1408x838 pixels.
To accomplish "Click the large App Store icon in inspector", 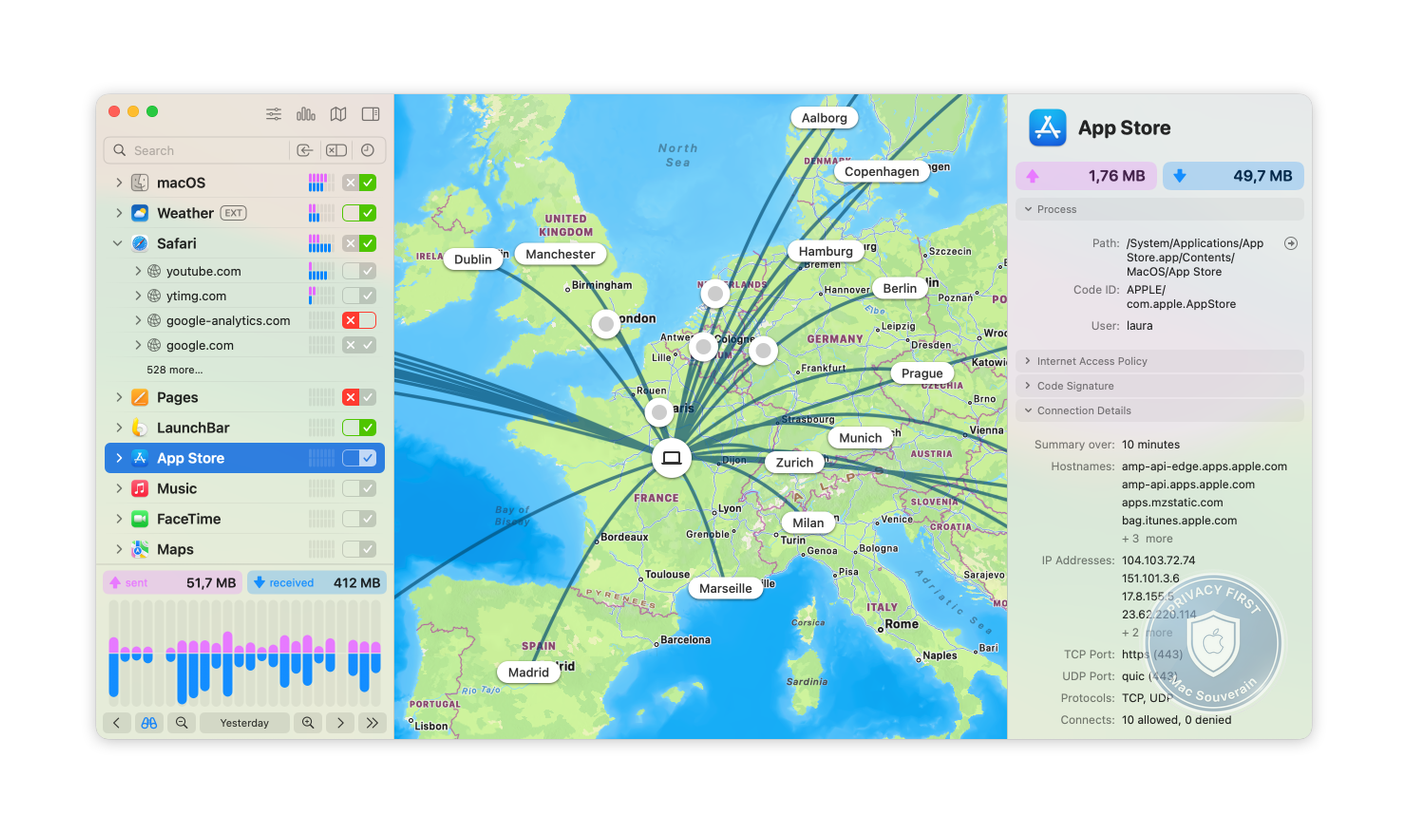I will [1048, 128].
